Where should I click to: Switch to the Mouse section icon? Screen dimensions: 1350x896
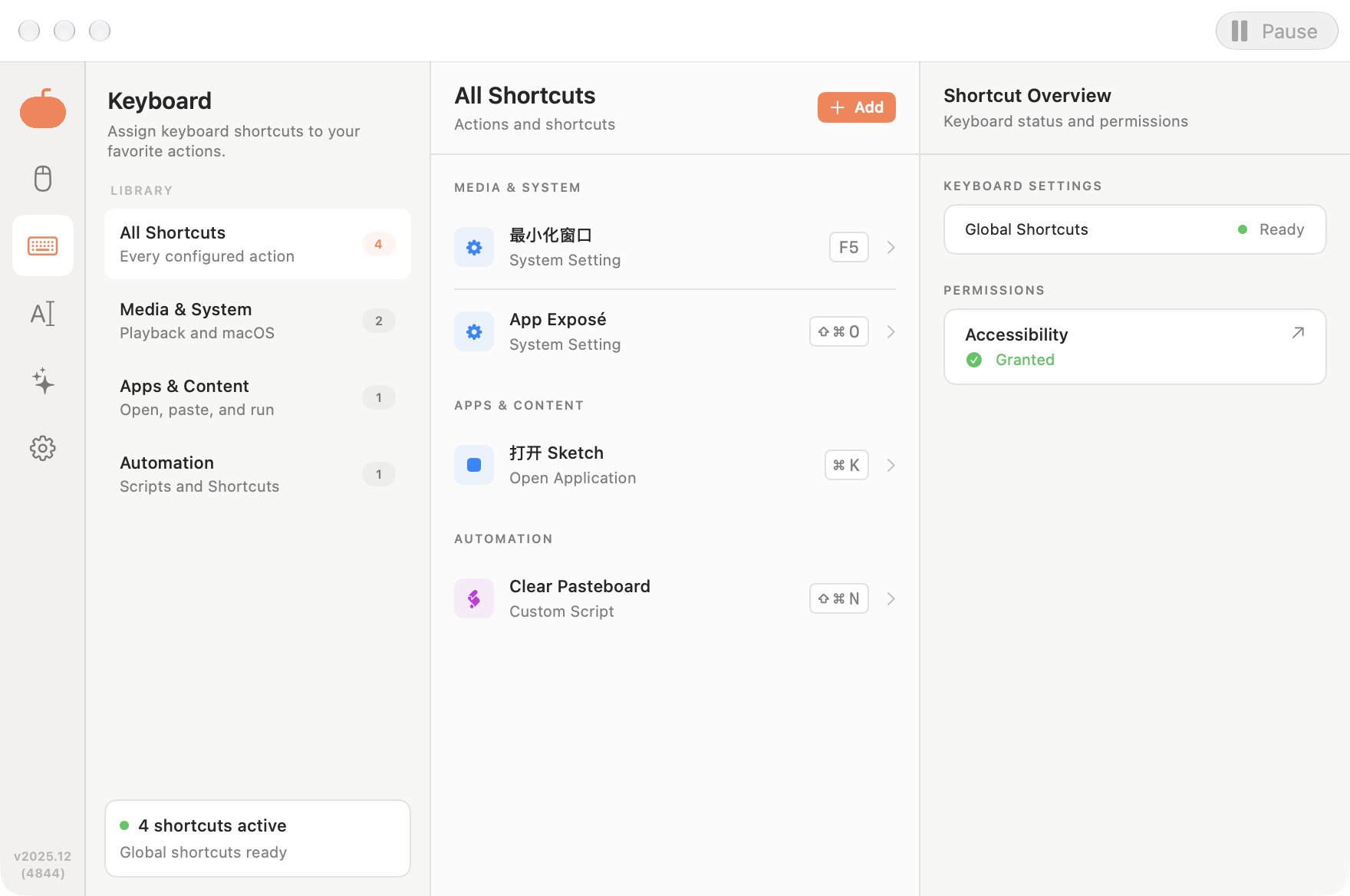tap(43, 178)
